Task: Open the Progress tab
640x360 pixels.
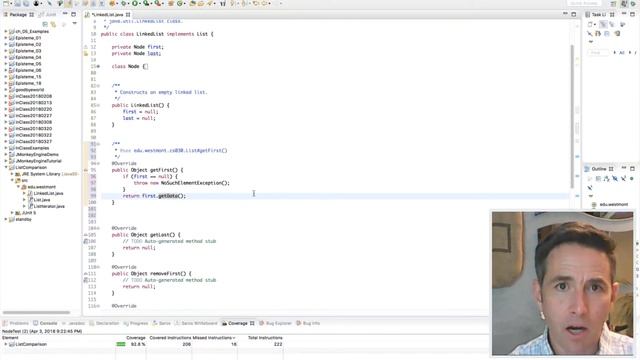Action: (x=136, y=323)
